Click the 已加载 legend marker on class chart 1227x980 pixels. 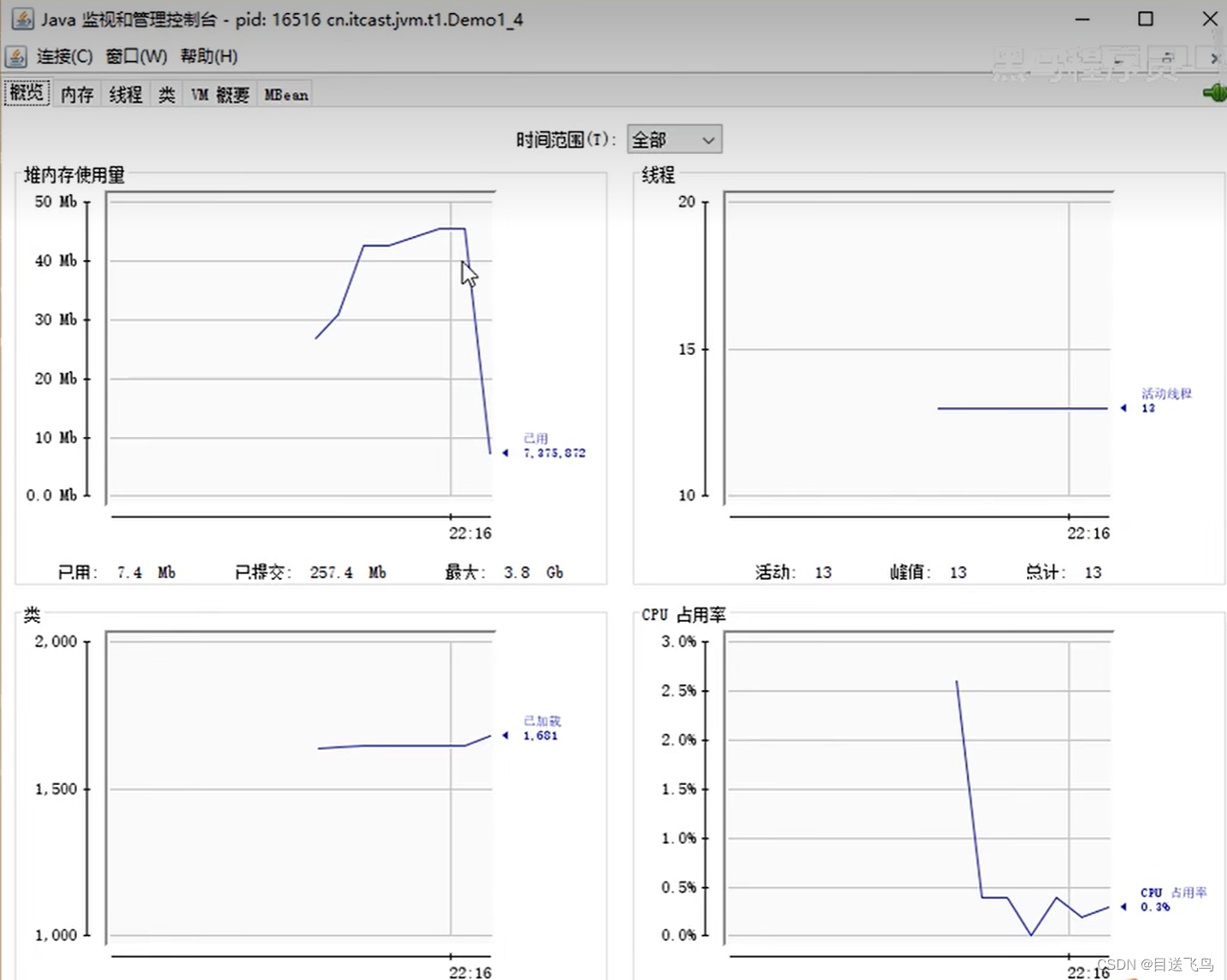tap(505, 735)
